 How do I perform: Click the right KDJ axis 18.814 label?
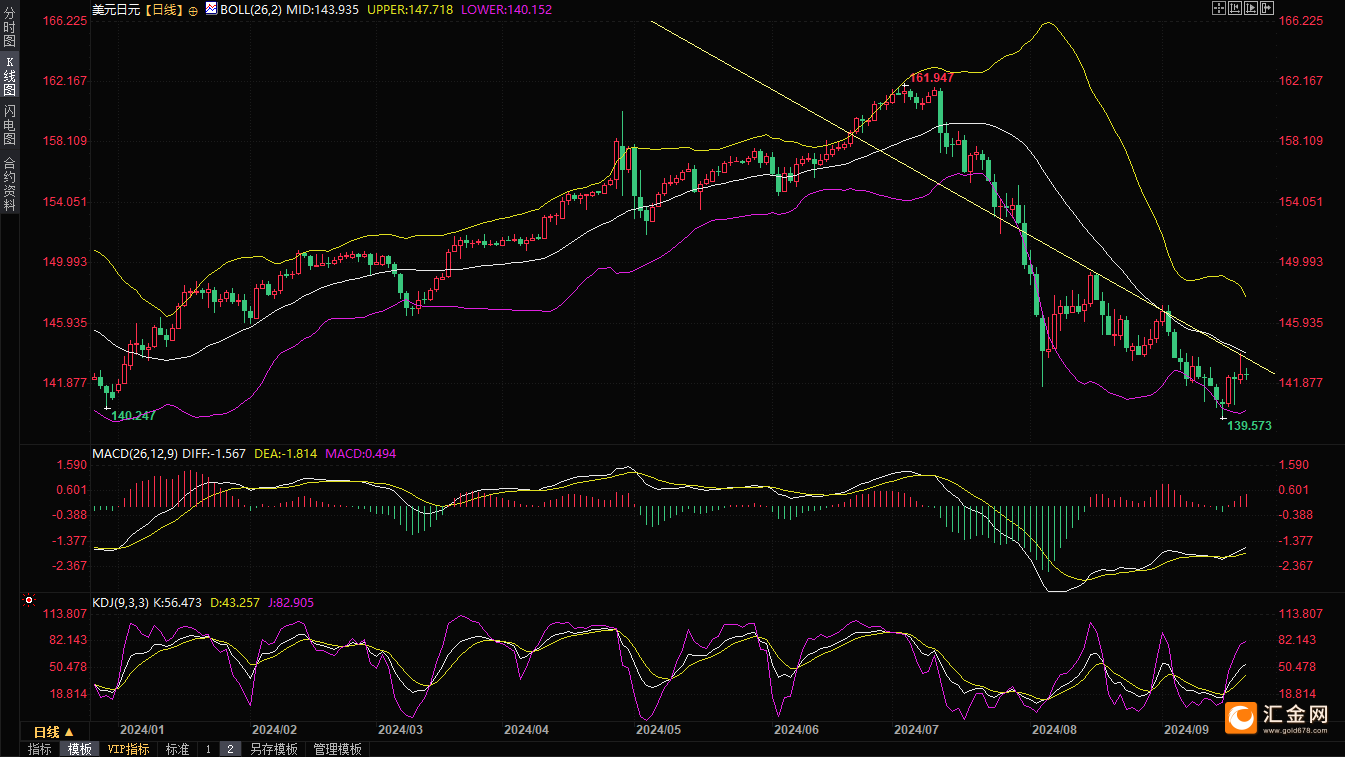click(x=1298, y=694)
